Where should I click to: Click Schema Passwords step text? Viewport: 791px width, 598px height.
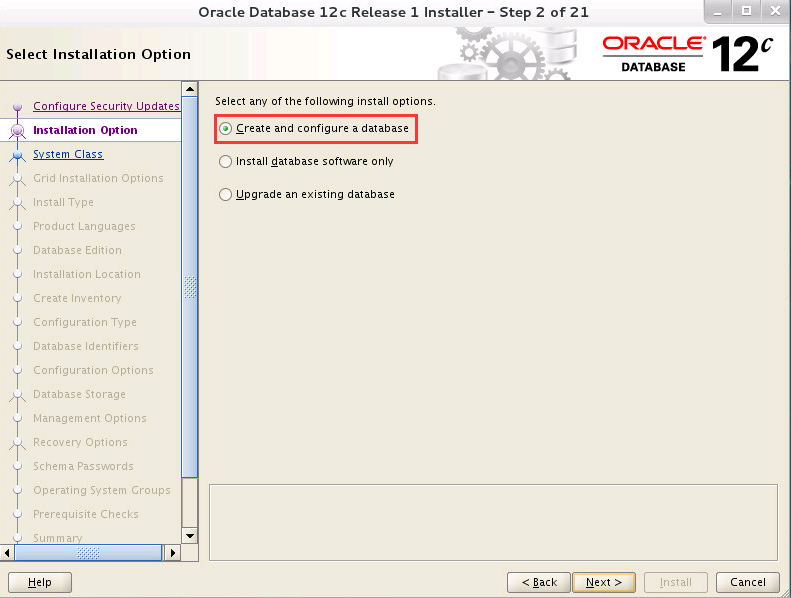click(83, 466)
